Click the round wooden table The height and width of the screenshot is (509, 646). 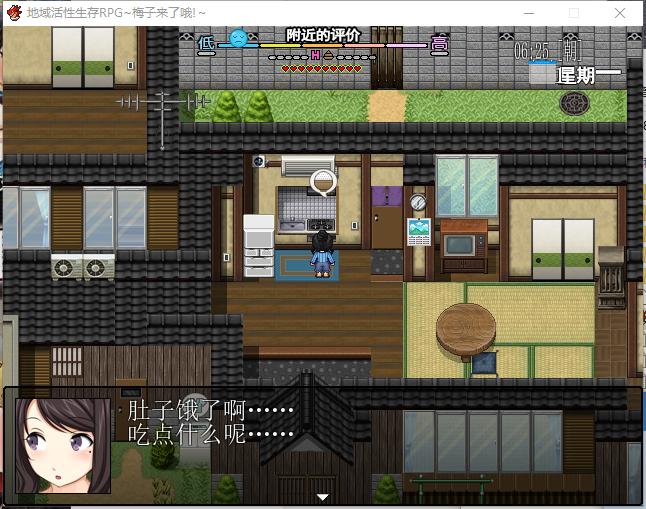[x=466, y=331]
